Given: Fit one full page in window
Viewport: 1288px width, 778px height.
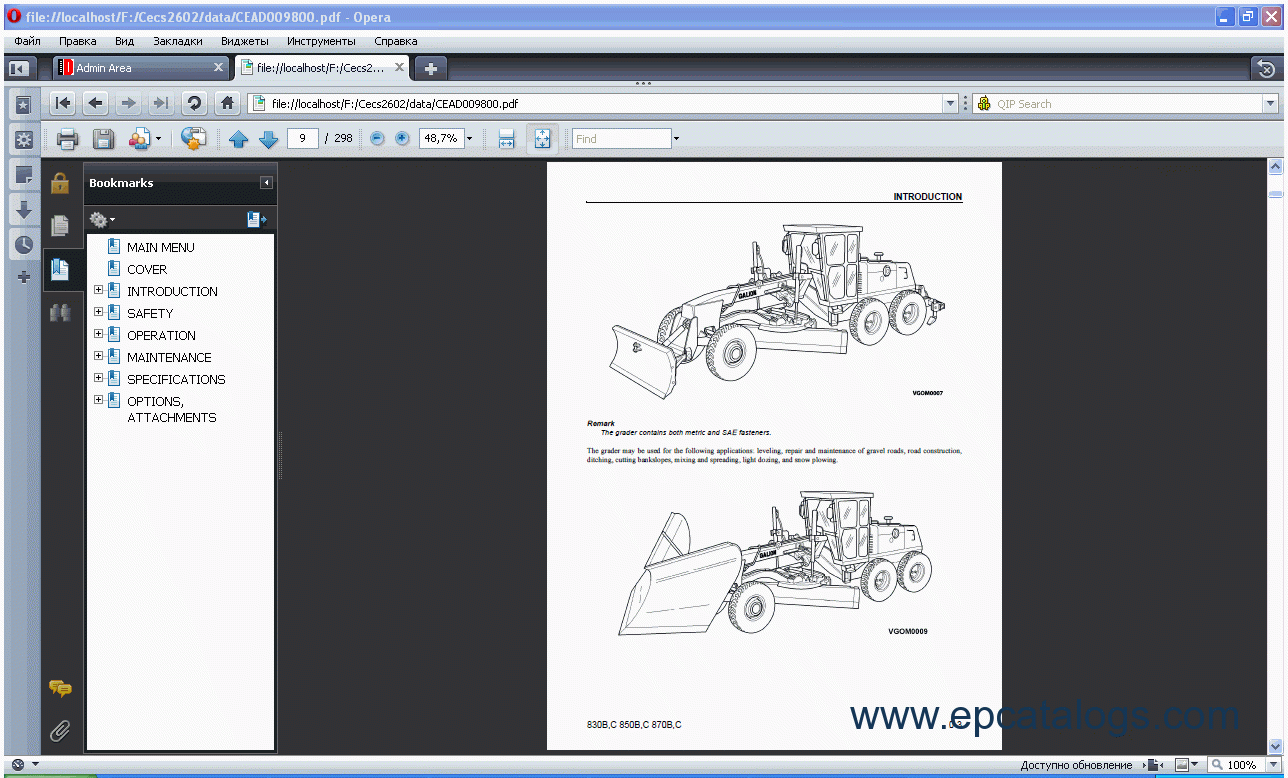Looking at the screenshot, I should pyautogui.click(x=542, y=139).
